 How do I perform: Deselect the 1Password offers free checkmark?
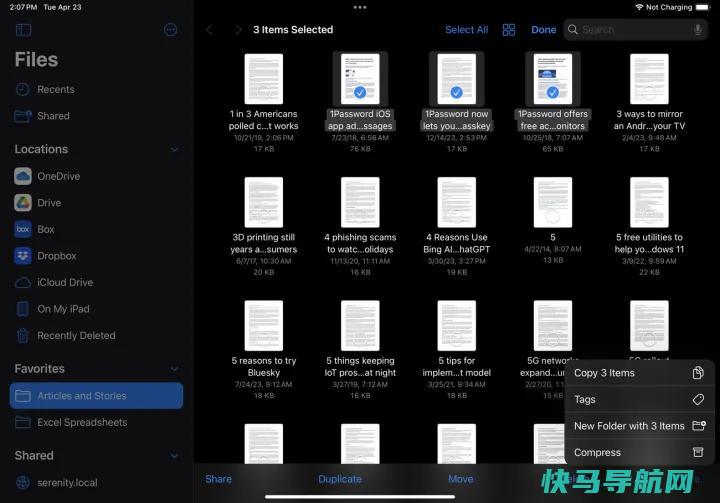click(x=553, y=92)
